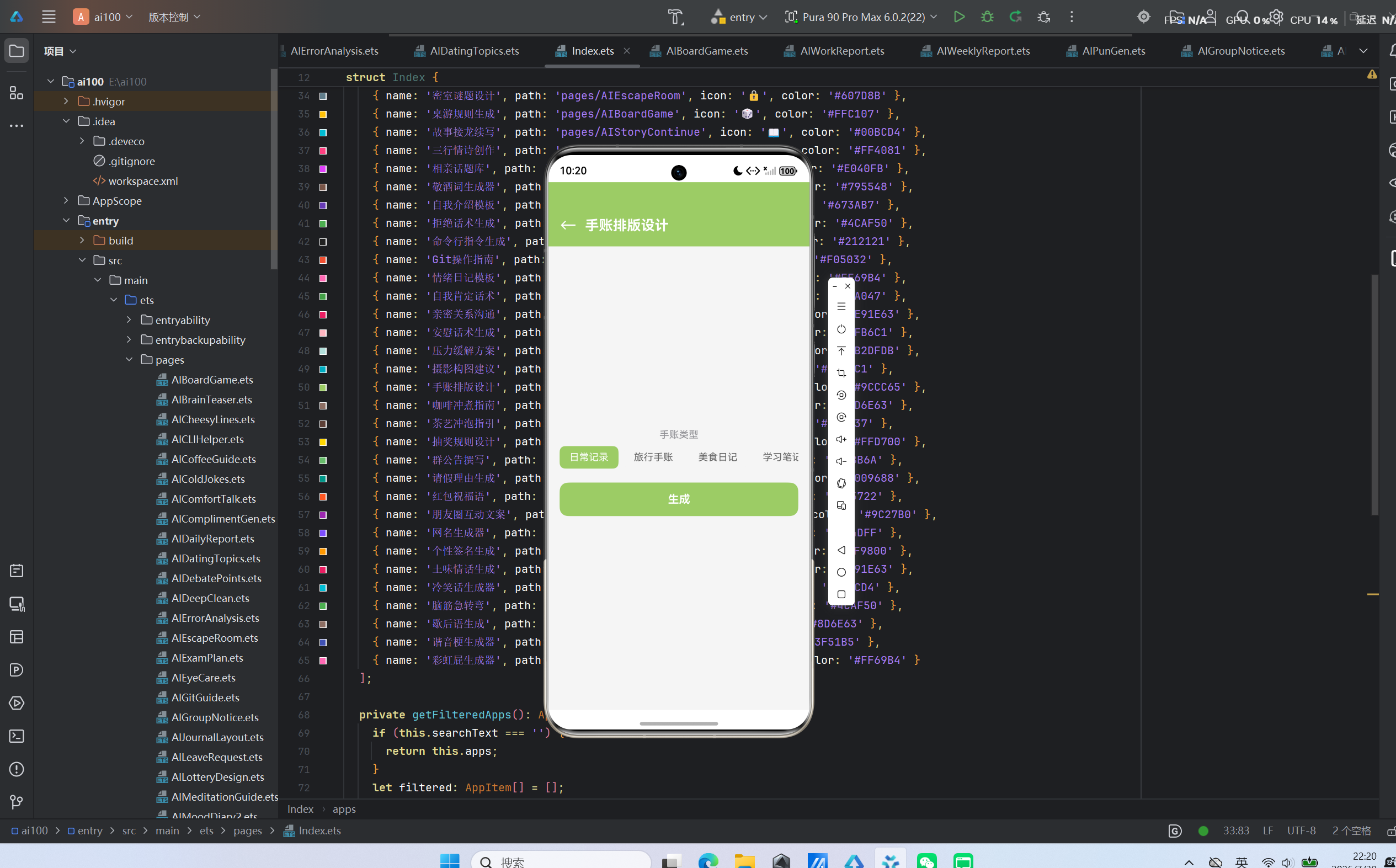Open the device dropdown Pura 90 Pro Max

(x=861, y=17)
